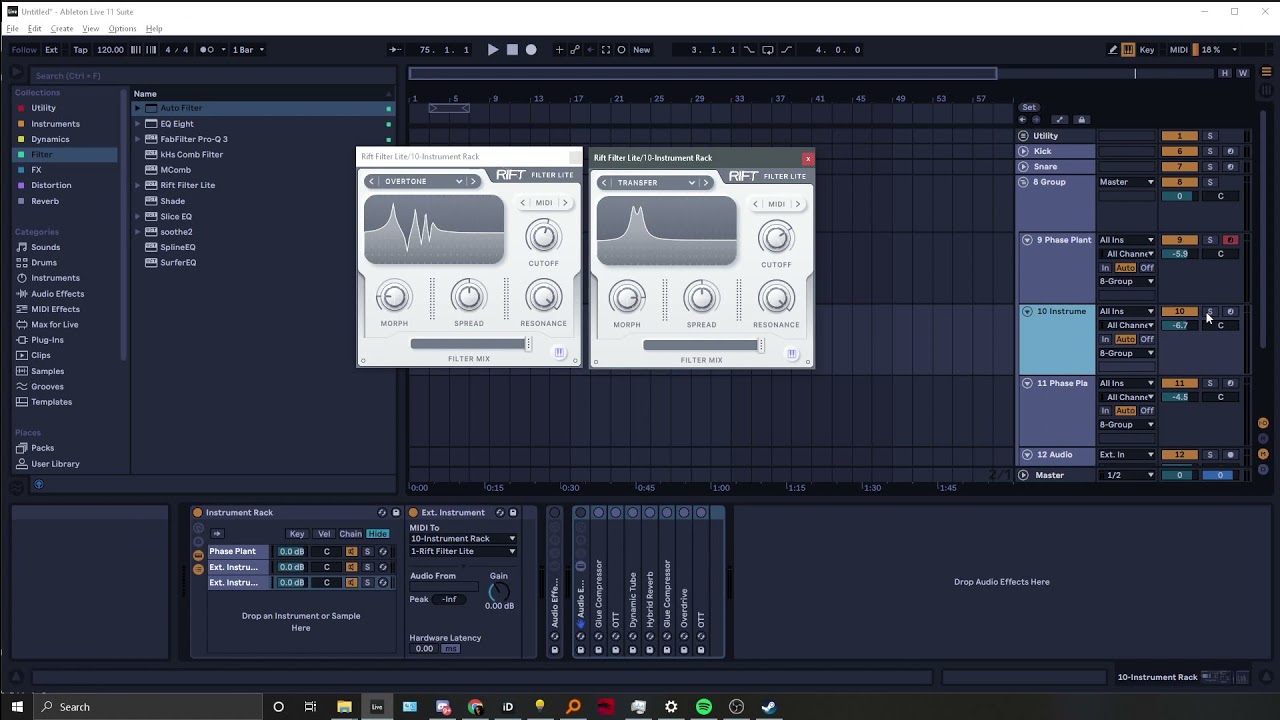Image resolution: width=1280 pixels, height=720 pixels.
Task: Click the transport Stop button
Action: click(x=512, y=50)
